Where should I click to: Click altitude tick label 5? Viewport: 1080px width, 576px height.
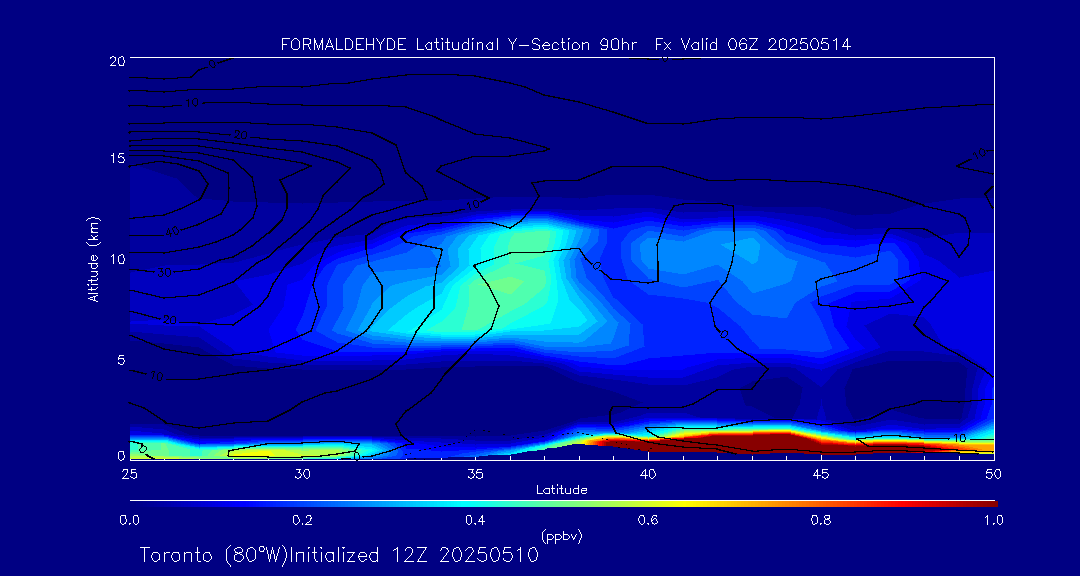pyautogui.click(x=120, y=360)
